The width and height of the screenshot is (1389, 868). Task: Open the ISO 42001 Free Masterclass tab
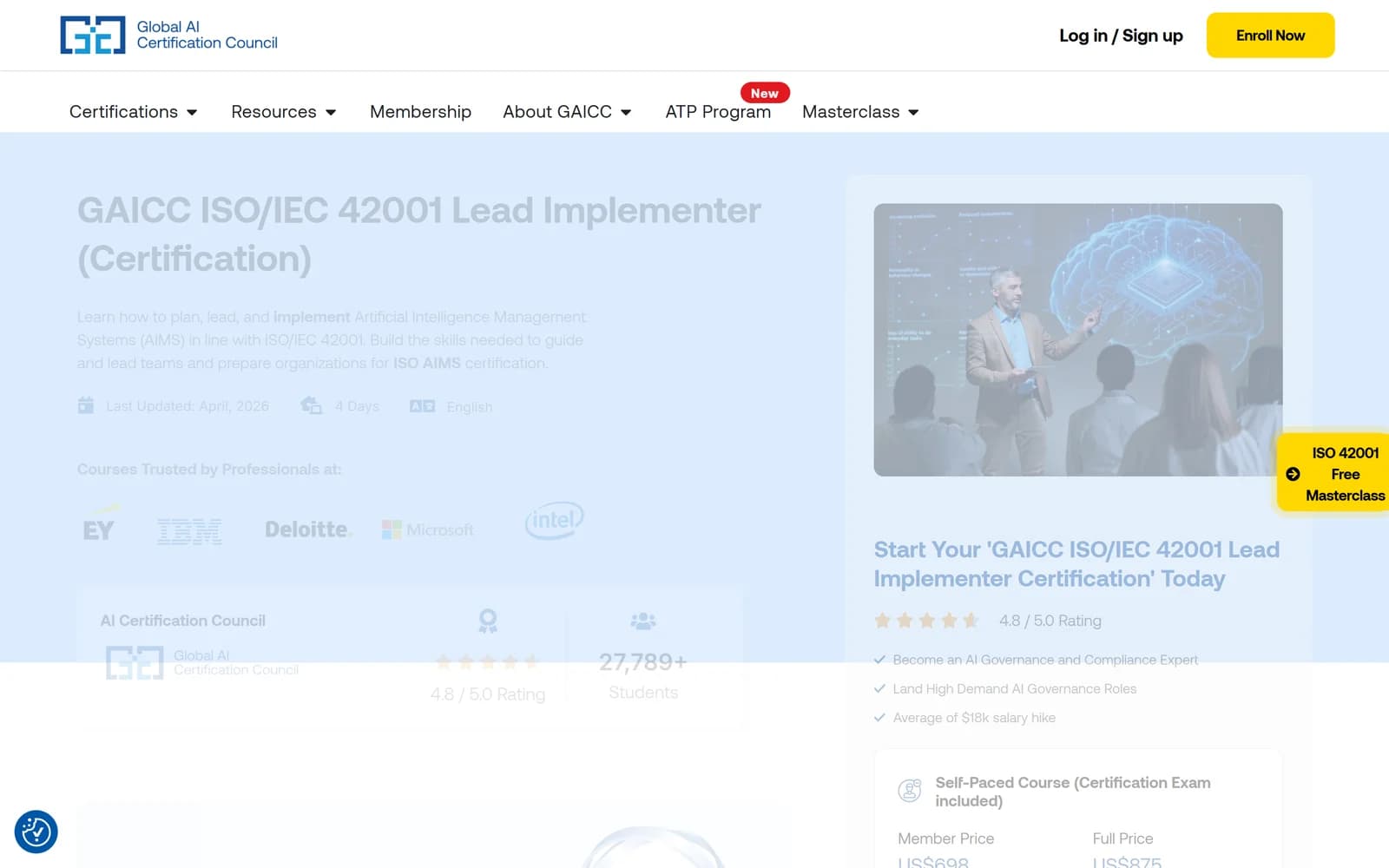pyautogui.click(x=1333, y=474)
